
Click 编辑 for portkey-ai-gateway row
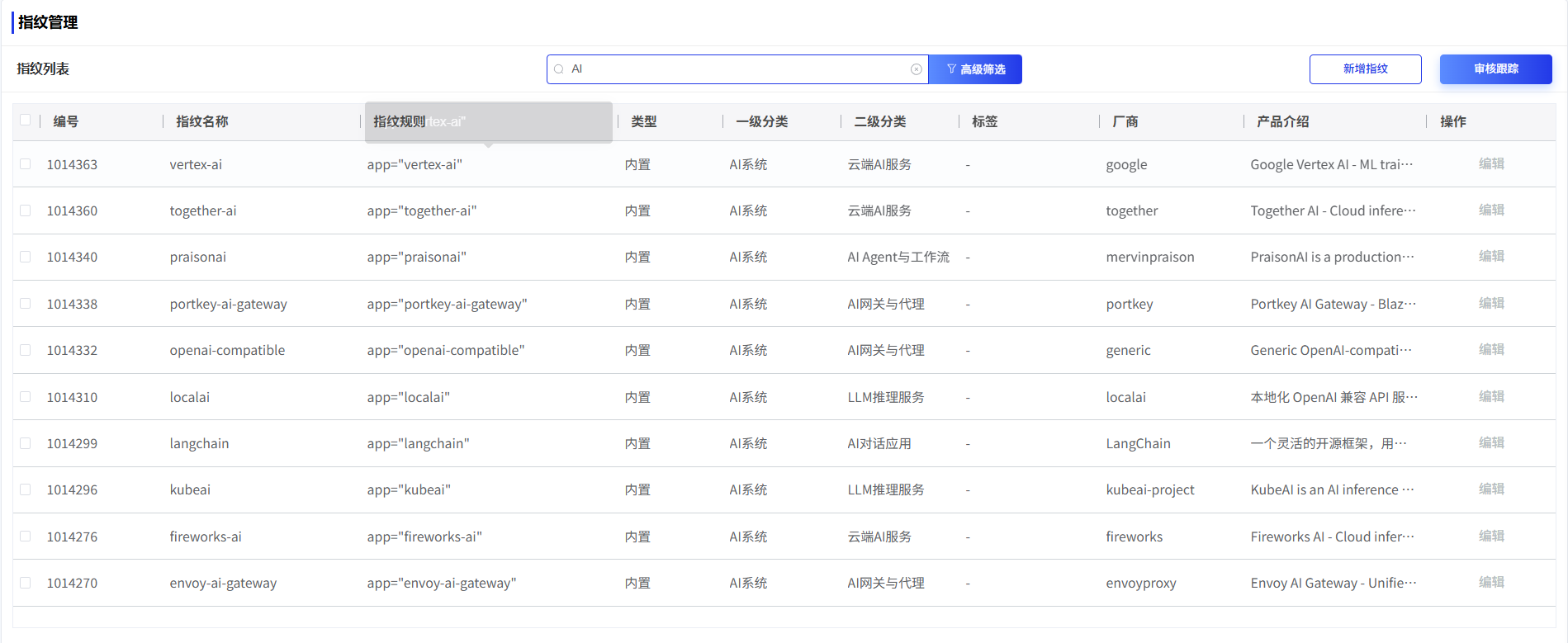tap(1491, 303)
